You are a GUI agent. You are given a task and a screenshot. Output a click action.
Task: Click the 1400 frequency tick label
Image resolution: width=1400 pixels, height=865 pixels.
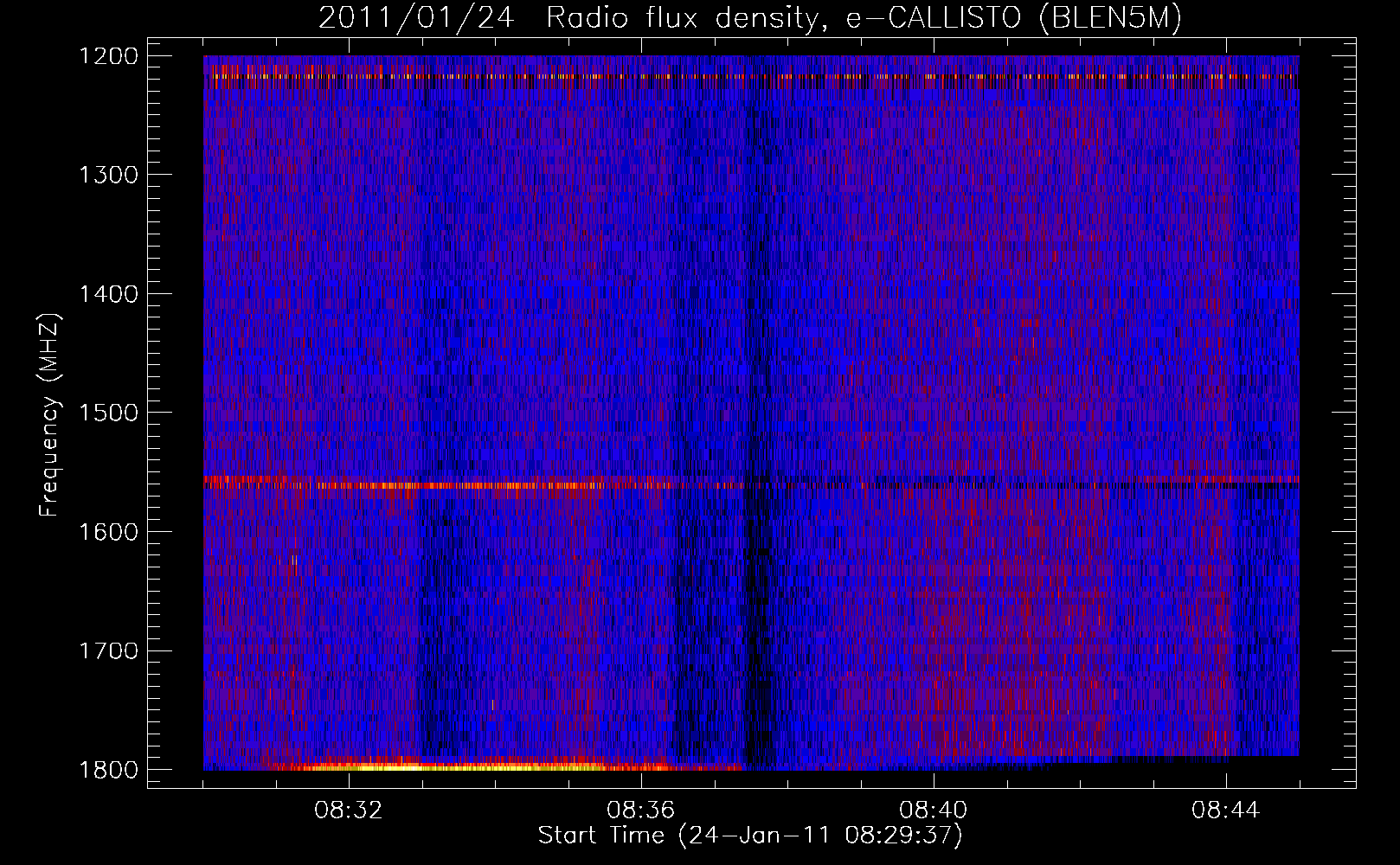(109, 294)
